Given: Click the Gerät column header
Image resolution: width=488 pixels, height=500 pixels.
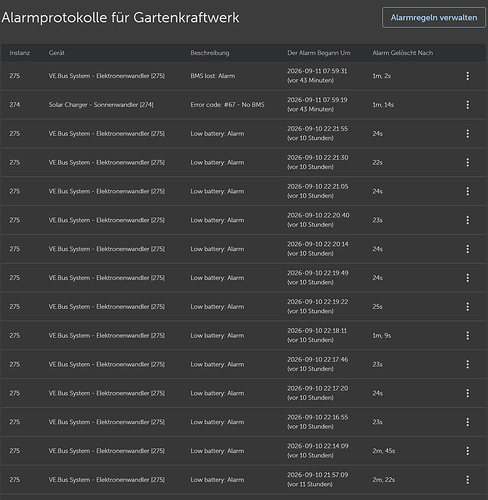Looking at the screenshot, I should coord(57,53).
